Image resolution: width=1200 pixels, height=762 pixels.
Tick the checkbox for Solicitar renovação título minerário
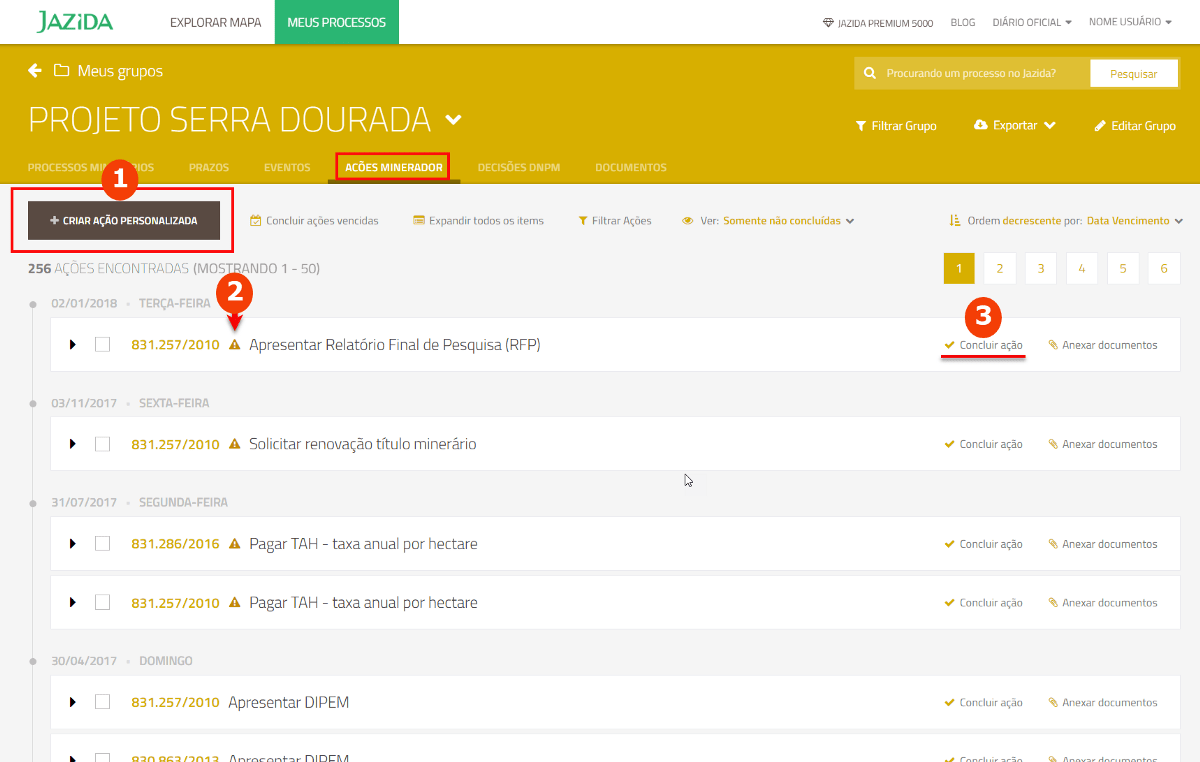pyautogui.click(x=102, y=444)
